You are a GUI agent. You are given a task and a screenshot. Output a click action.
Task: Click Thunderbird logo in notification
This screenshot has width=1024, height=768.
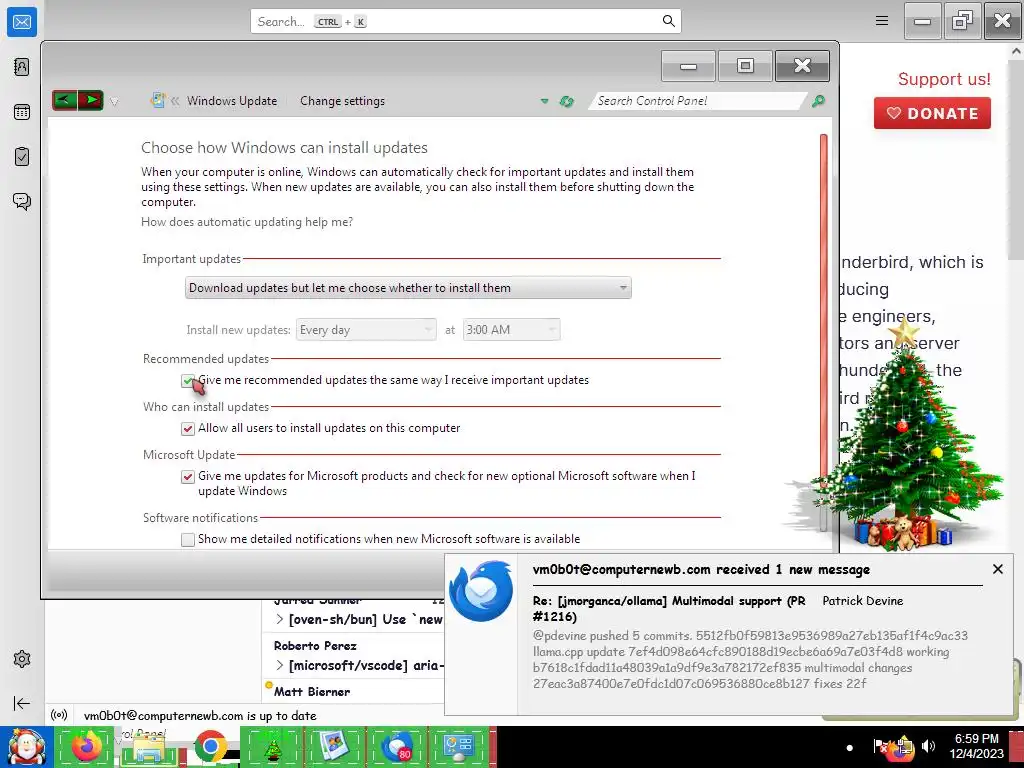coord(481,591)
